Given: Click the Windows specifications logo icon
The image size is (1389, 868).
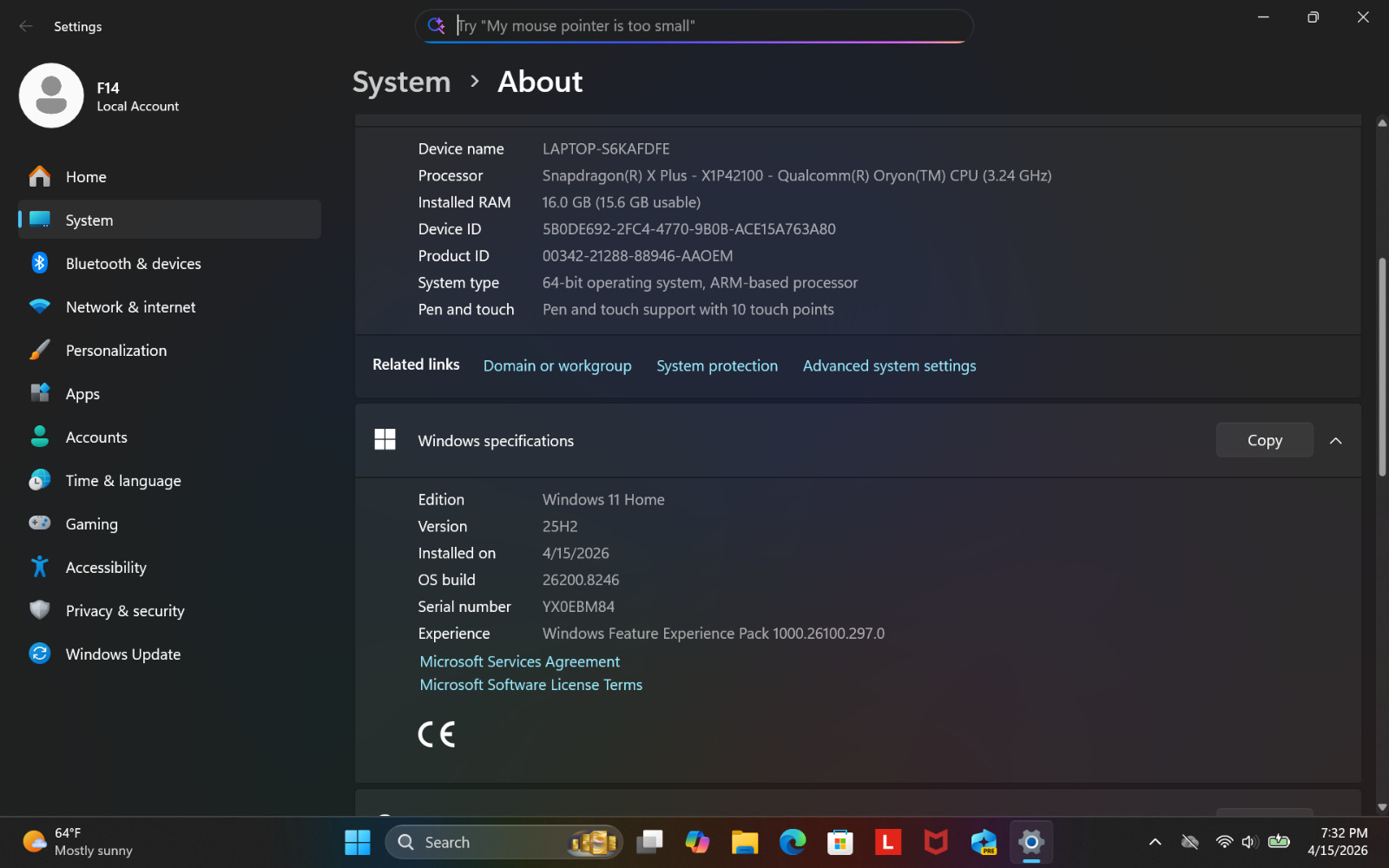Looking at the screenshot, I should tap(385, 440).
